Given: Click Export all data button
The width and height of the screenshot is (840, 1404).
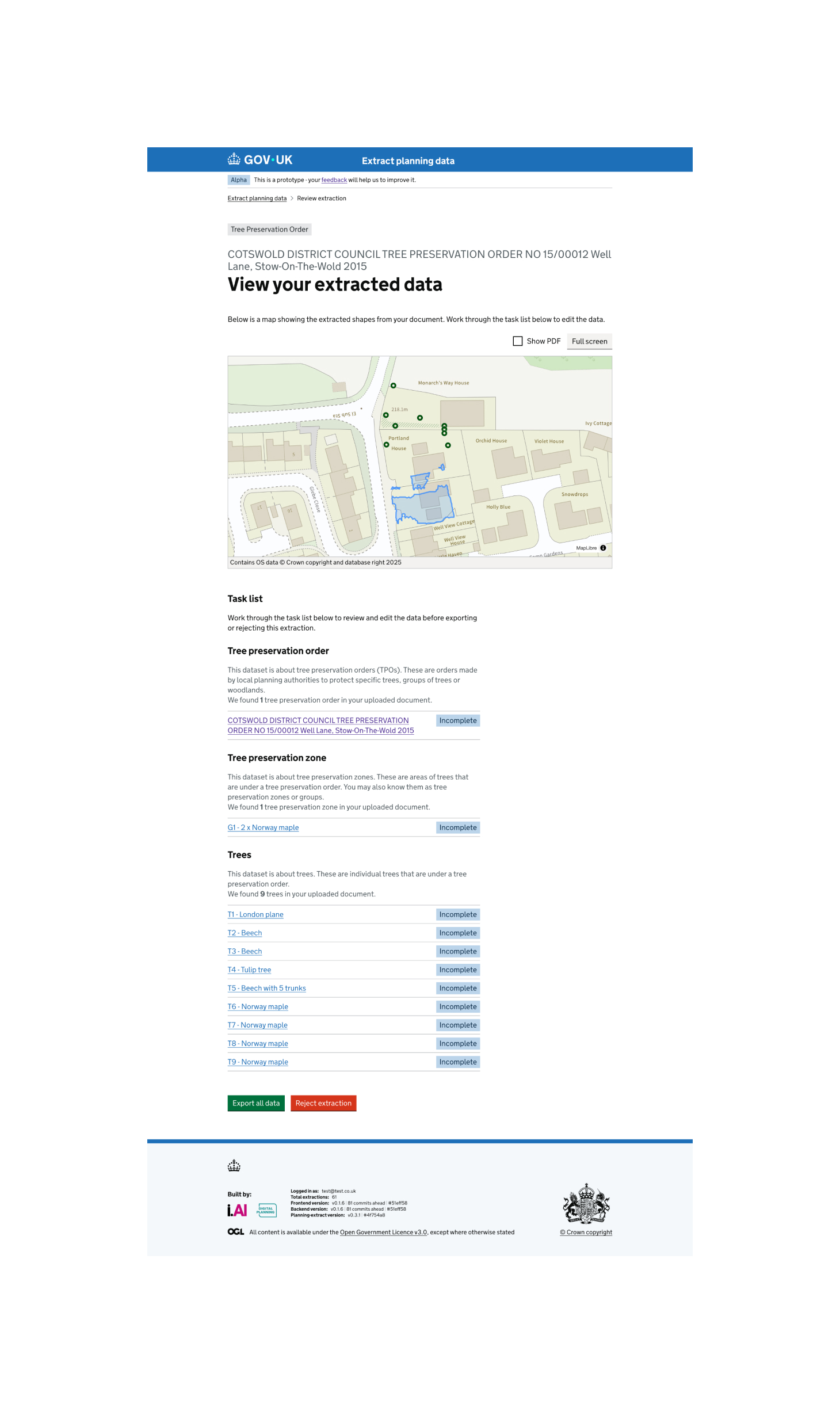Looking at the screenshot, I should click(256, 1103).
